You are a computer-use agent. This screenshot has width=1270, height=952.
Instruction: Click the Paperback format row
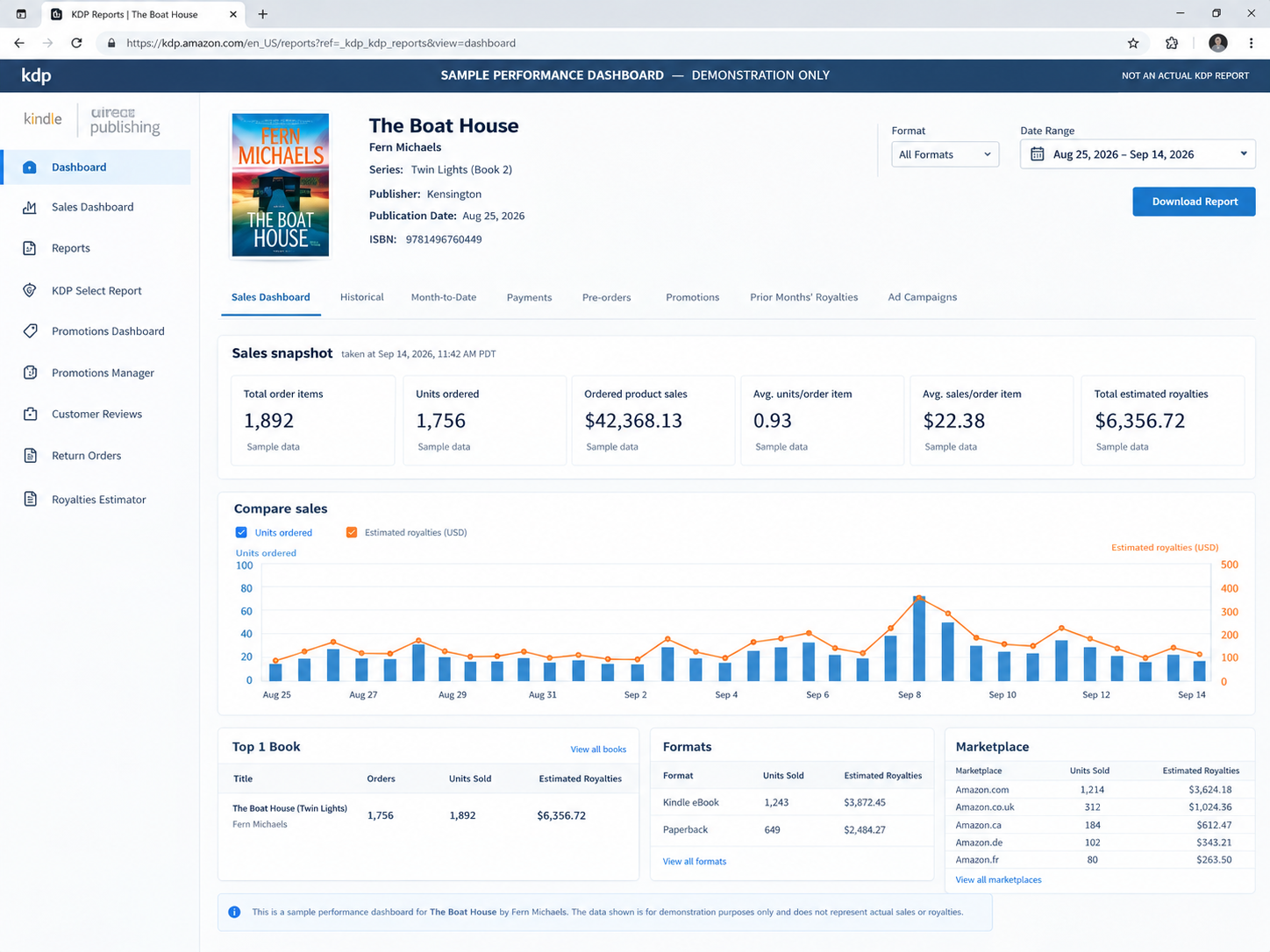(793, 829)
